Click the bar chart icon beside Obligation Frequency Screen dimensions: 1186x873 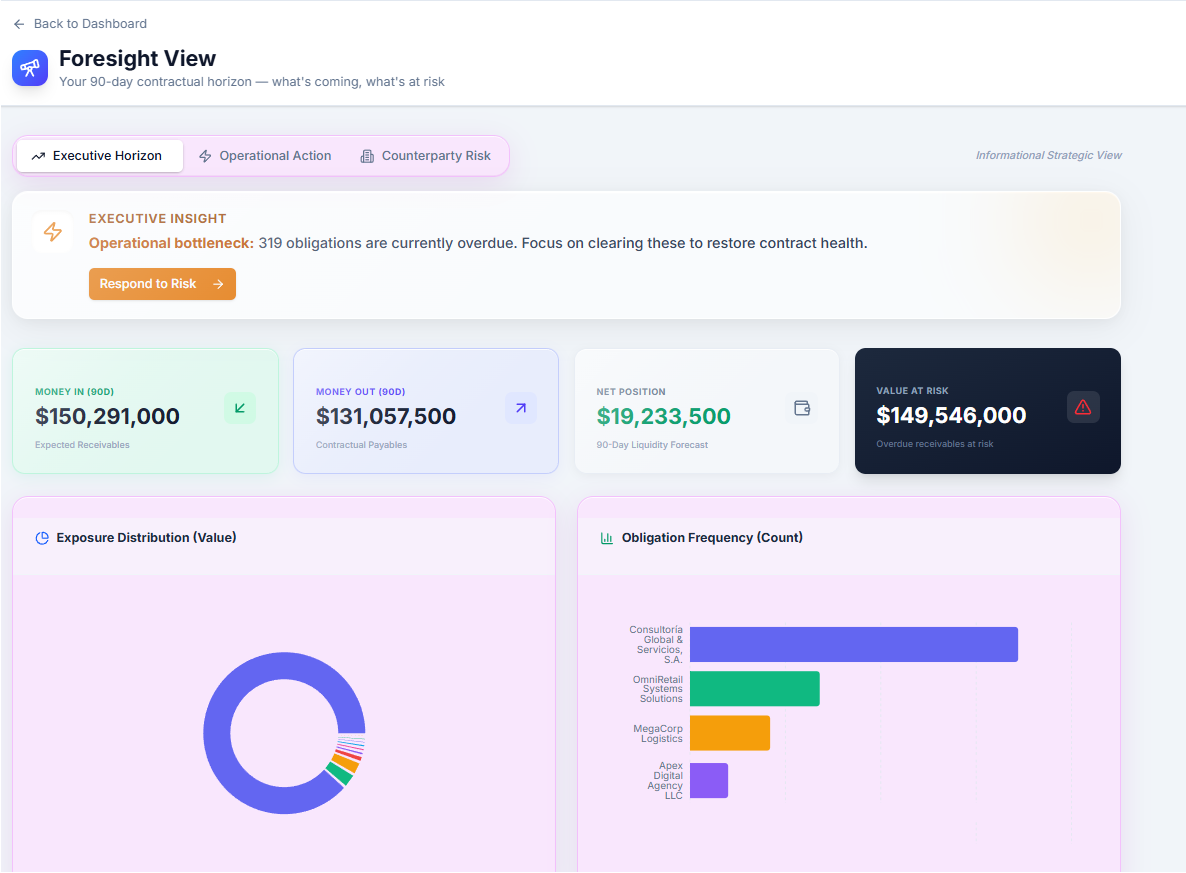click(607, 538)
